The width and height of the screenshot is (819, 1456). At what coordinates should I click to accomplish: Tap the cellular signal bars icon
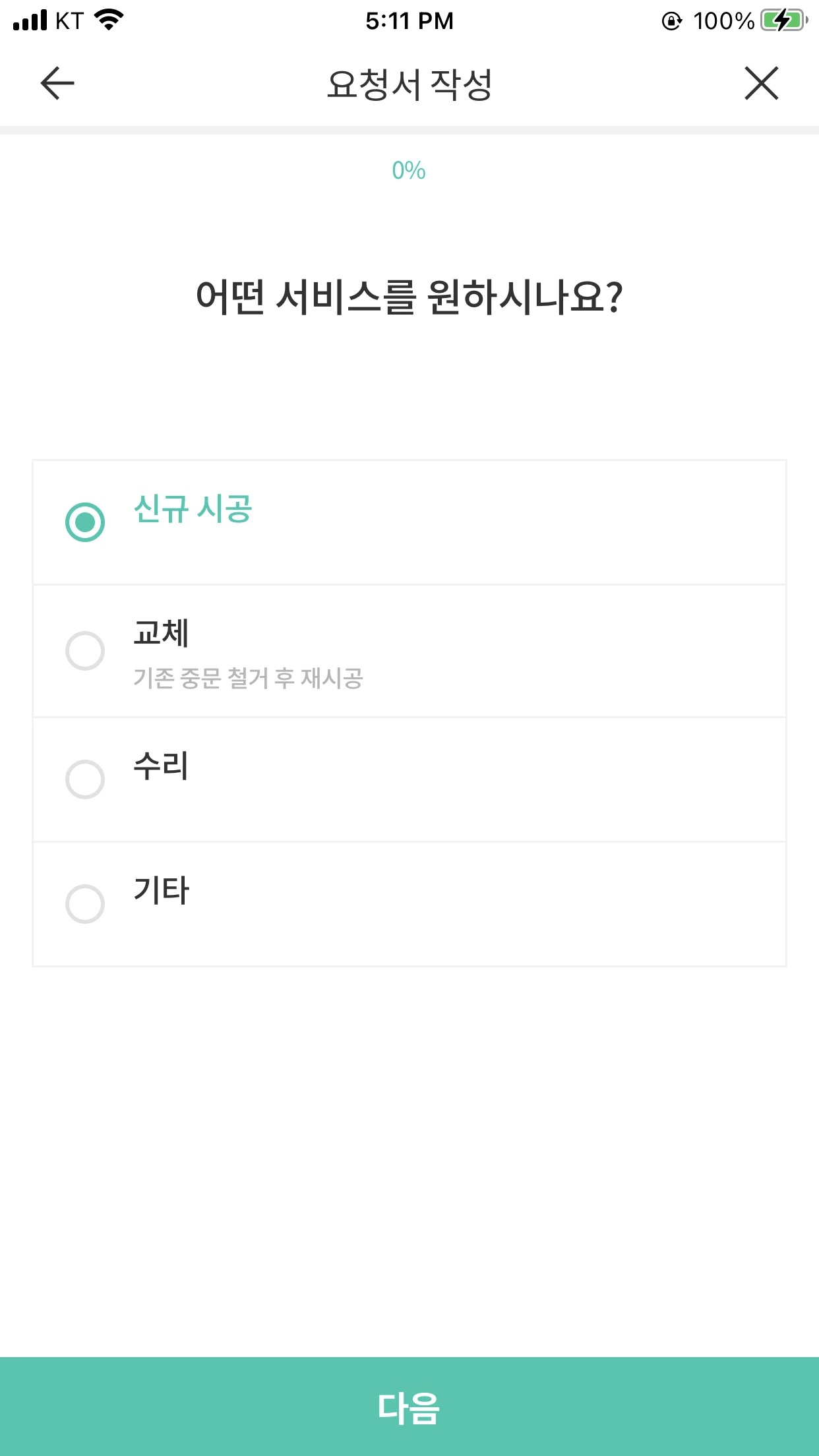coord(30,20)
